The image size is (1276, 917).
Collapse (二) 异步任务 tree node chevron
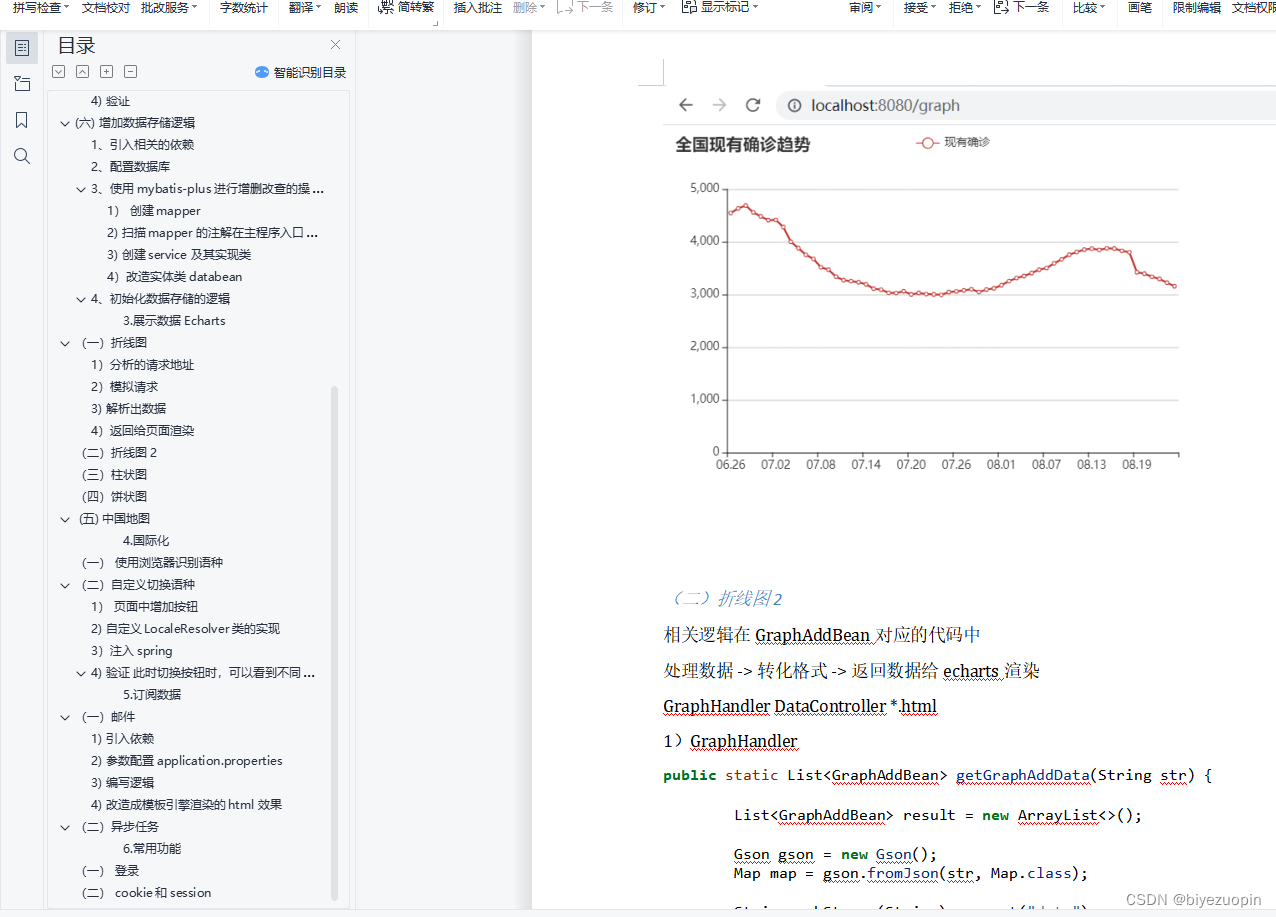click(65, 827)
